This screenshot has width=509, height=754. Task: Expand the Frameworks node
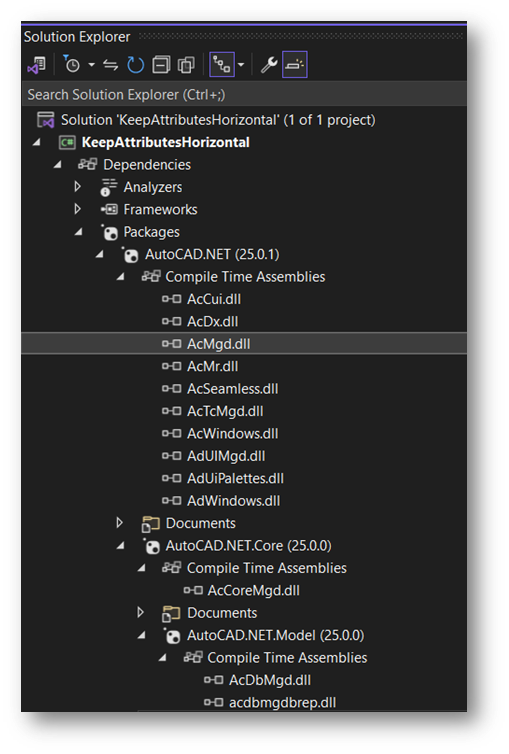click(78, 209)
